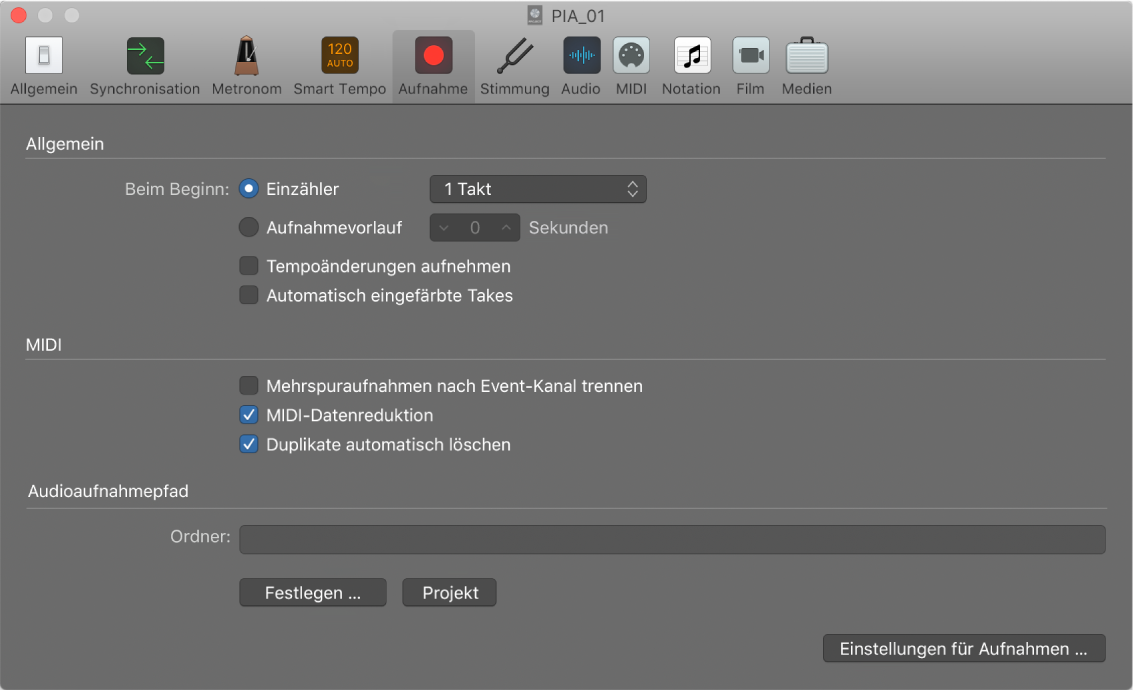Viewport: 1133px width, 692px height.
Task: Open the Allgemein settings icon
Action: pyautogui.click(x=43, y=56)
